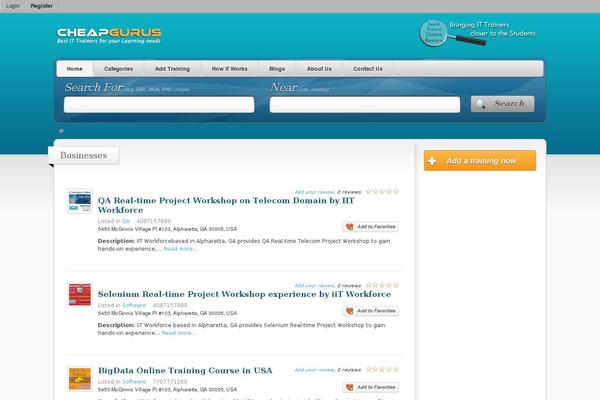This screenshot has width=600, height=400.
Task: Click the BigData training thumbnail
Action: click(x=80, y=379)
